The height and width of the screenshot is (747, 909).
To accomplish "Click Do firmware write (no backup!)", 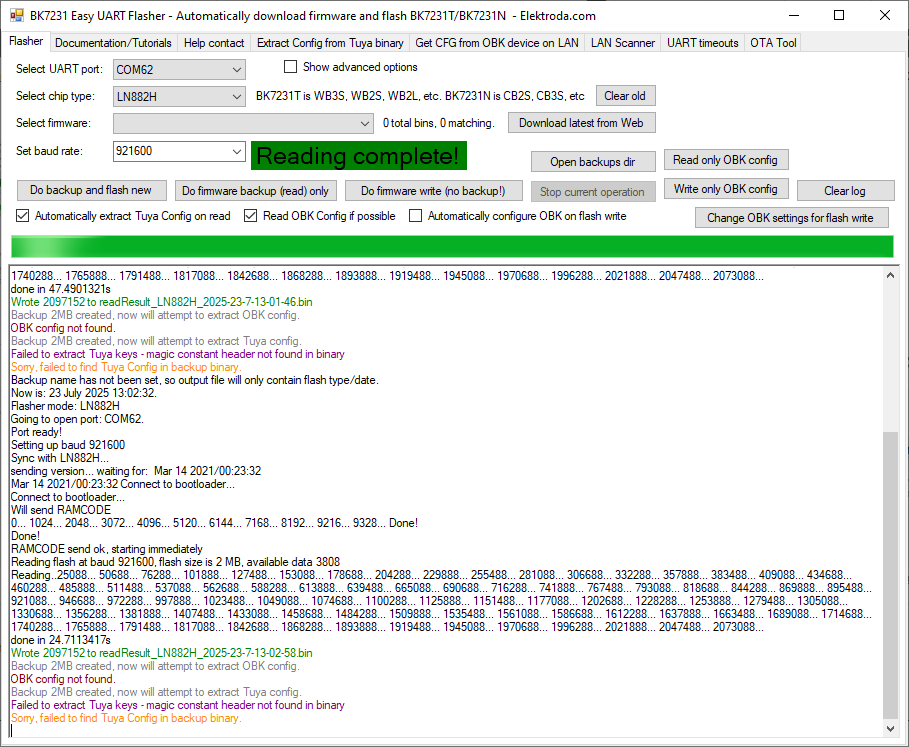I will point(433,191).
